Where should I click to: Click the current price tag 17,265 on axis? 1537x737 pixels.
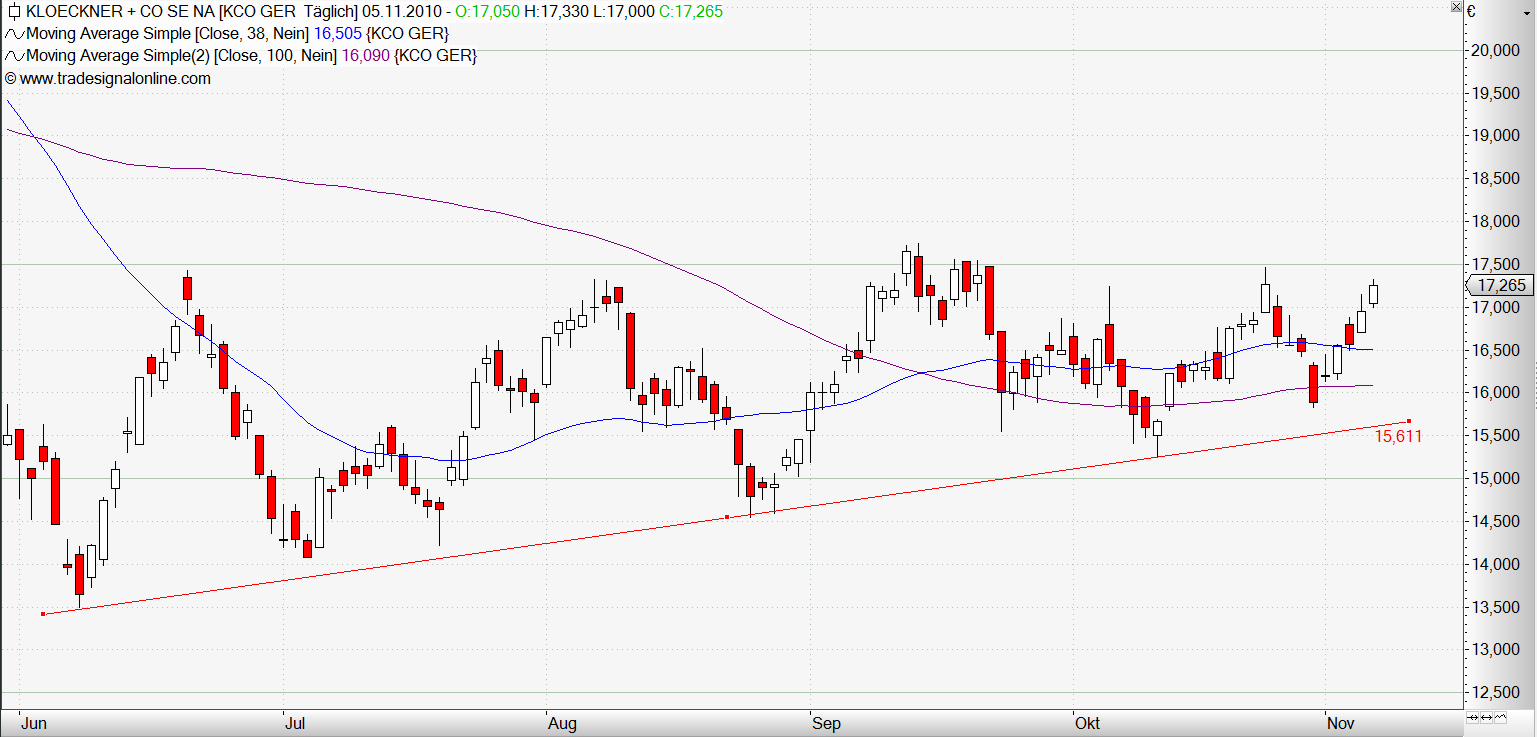pyautogui.click(x=1500, y=285)
